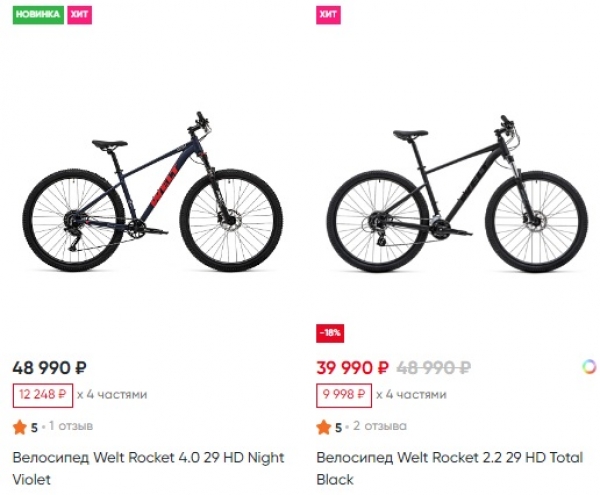Click the 9 998 ₽ installment price box
Viewport: 600px width, 495px height.
[x=343, y=395]
